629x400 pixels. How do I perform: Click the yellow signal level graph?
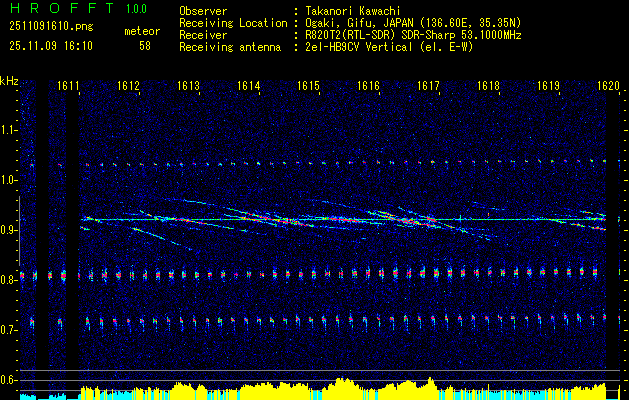[x=340, y=388]
